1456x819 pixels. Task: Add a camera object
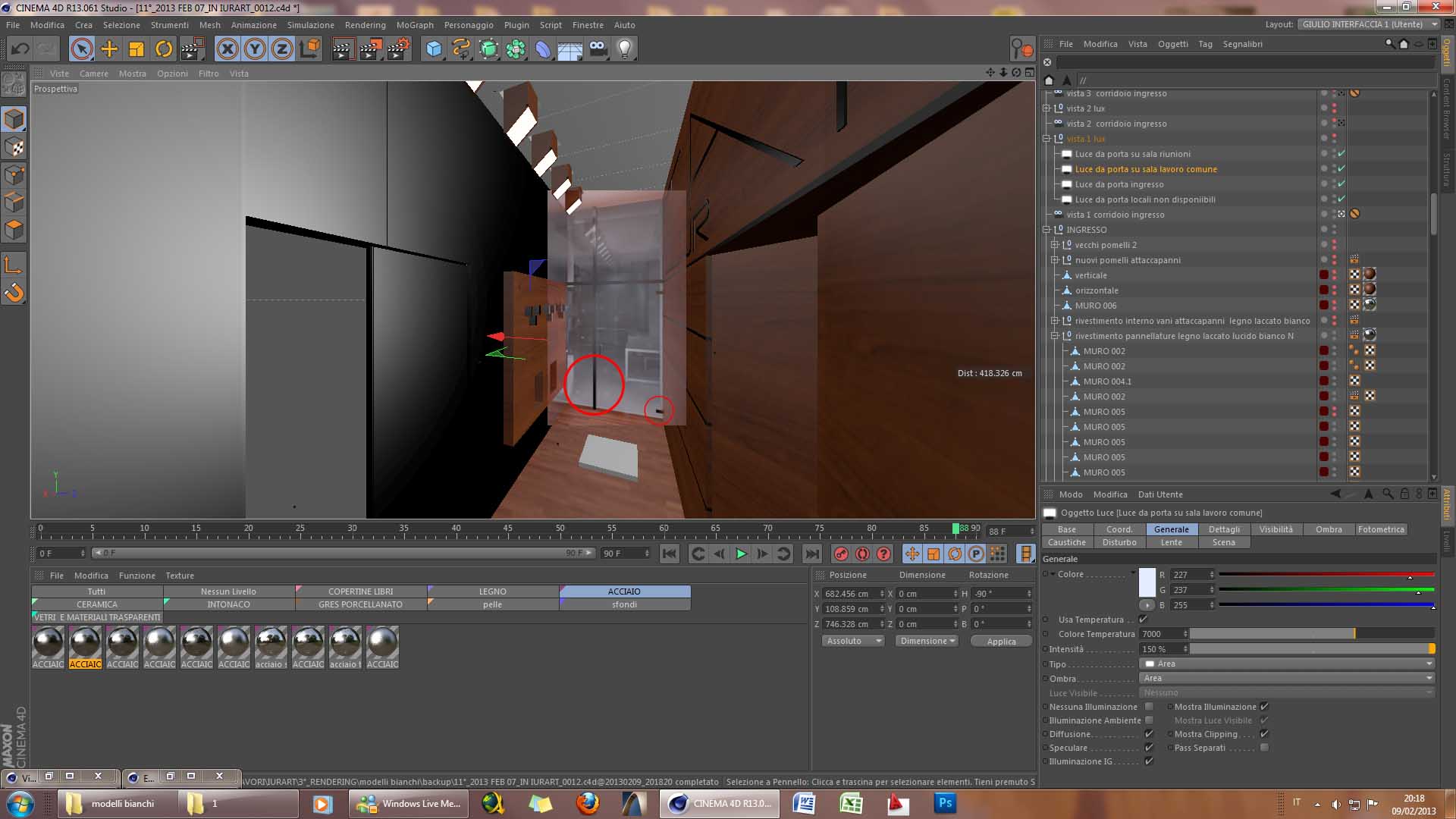[598, 49]
